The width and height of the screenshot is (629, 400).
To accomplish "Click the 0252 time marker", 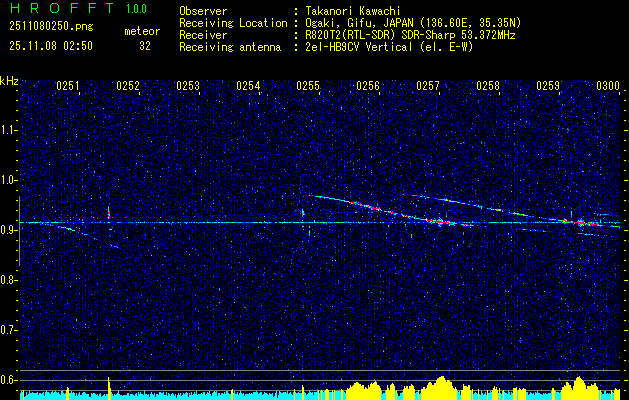I will 128,86.
